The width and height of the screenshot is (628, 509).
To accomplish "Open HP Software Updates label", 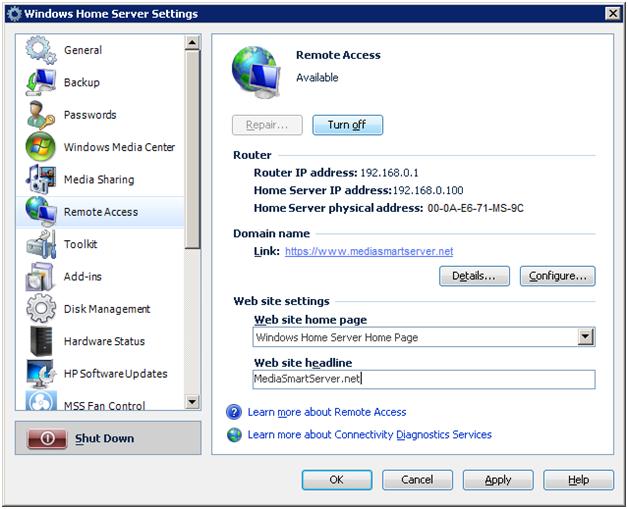I will pos(116,374).
